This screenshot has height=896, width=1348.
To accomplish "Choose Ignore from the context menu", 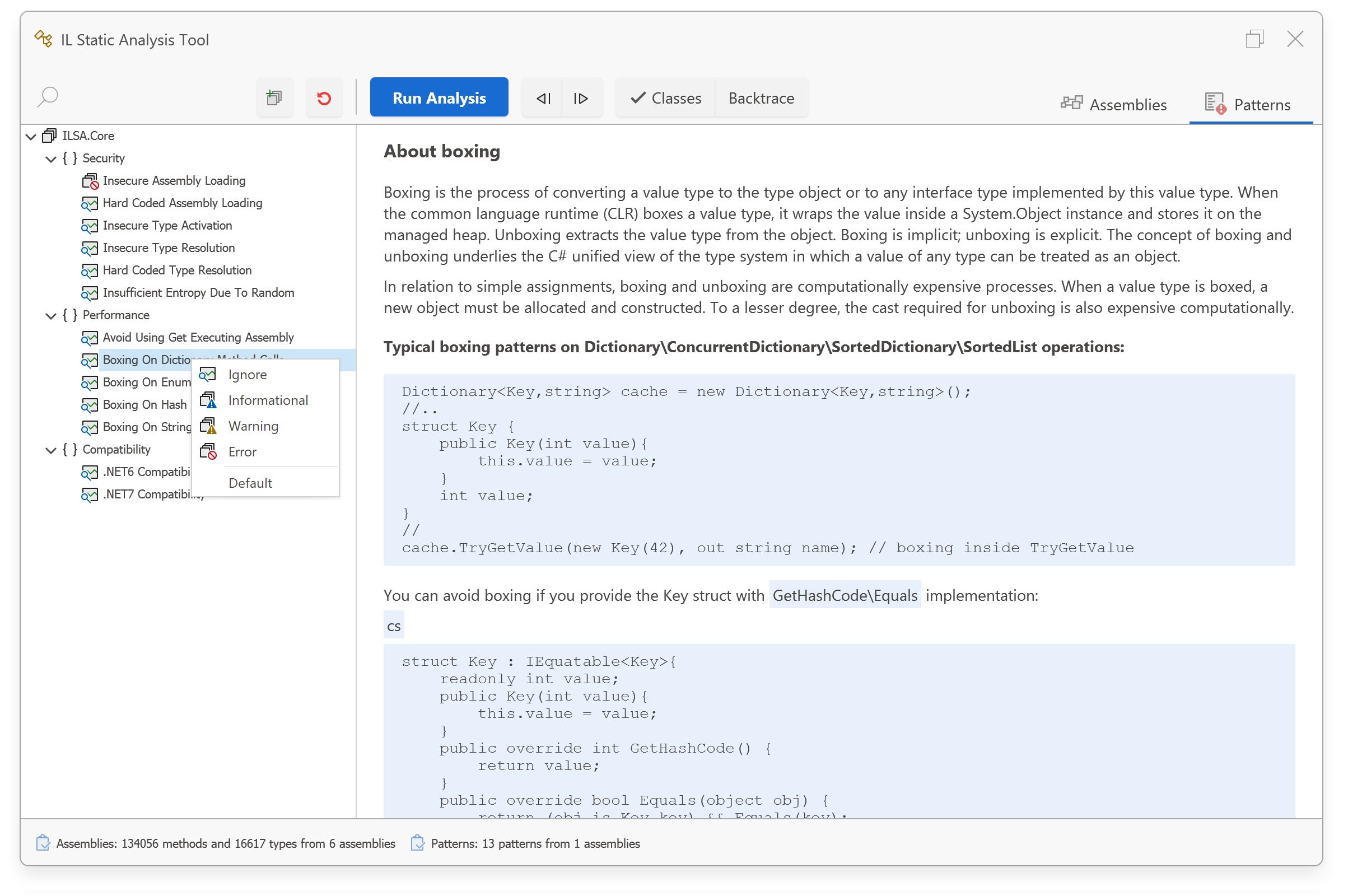I will (x=248, y=374).
